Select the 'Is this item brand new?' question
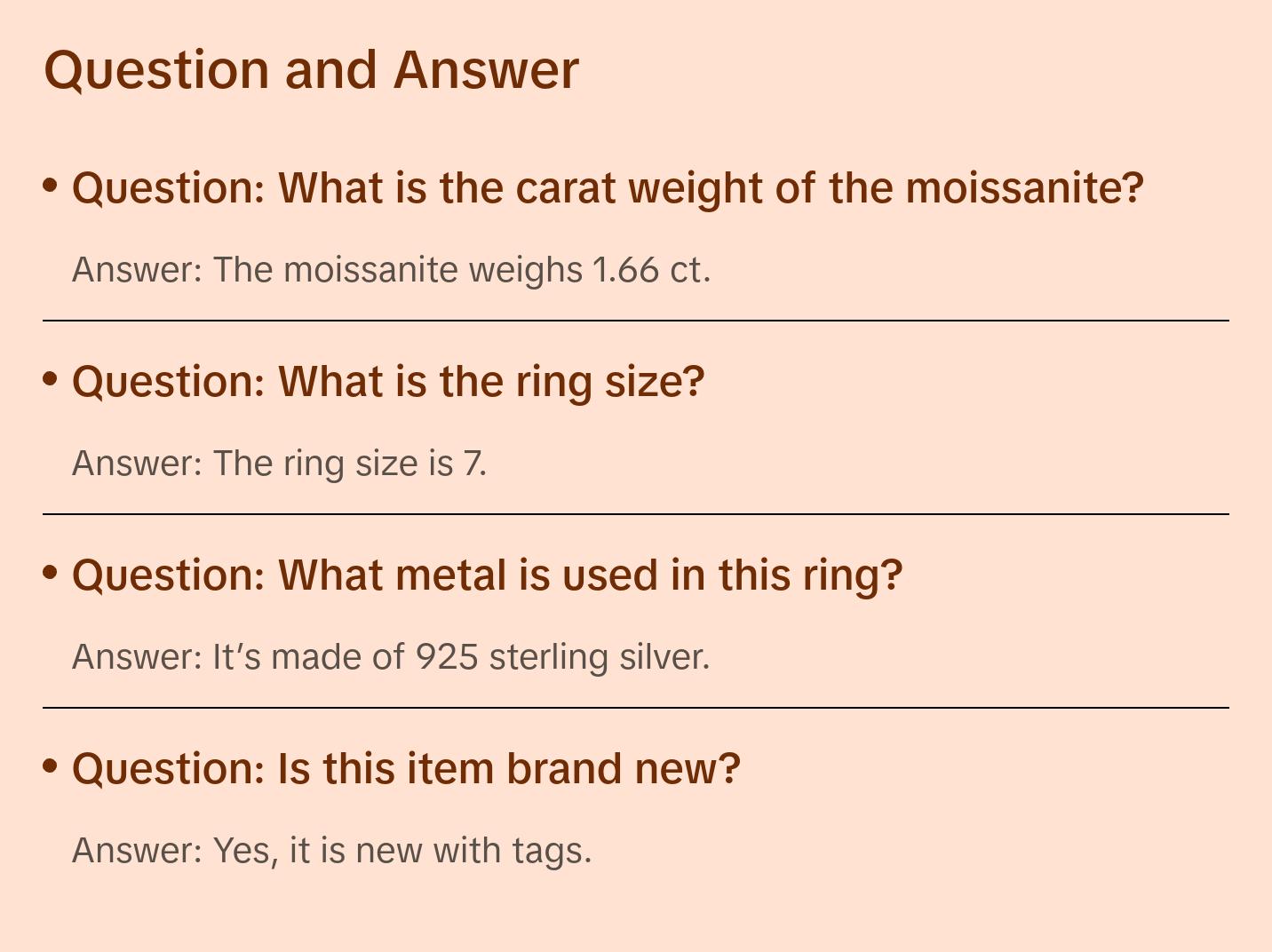 tap(406, 769)
